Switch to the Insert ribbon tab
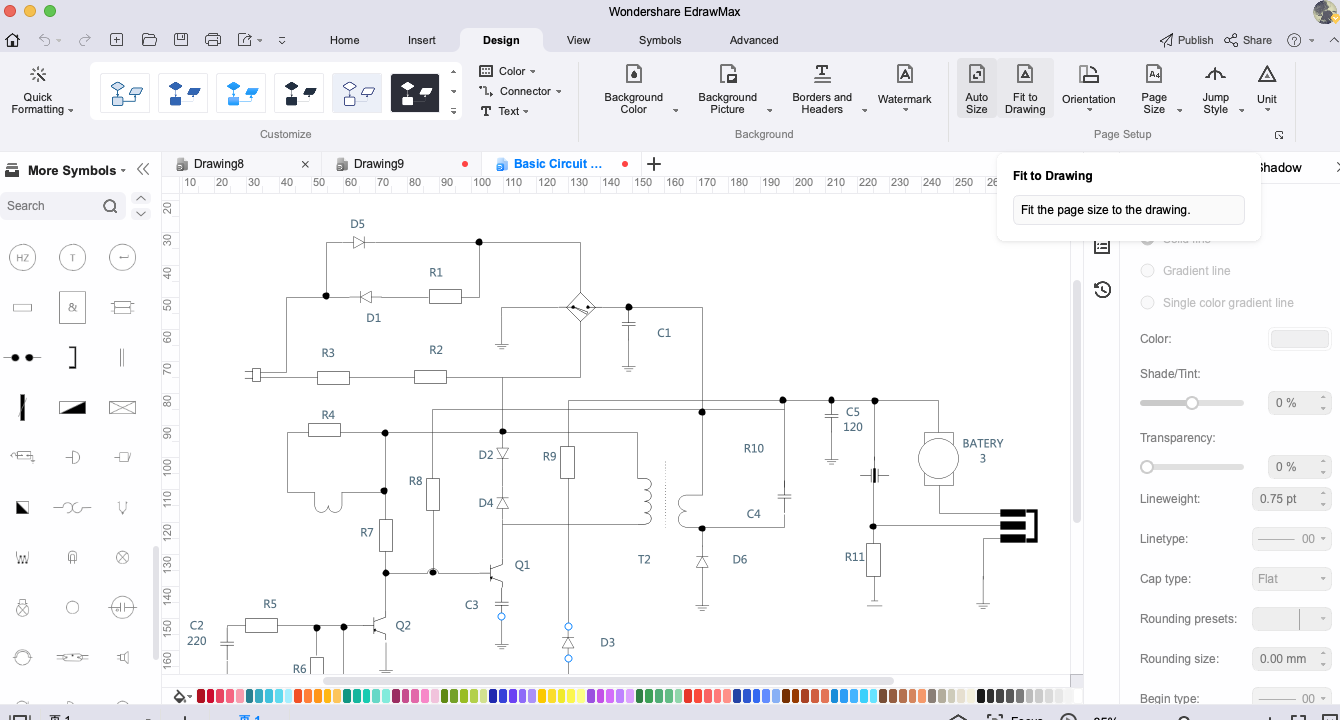The image size is (1340, 720). tap(422, 40)
